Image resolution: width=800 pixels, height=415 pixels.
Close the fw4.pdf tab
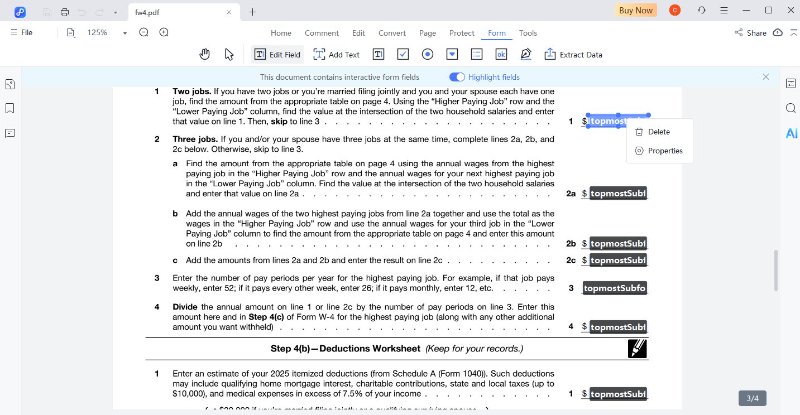(229, 12)
